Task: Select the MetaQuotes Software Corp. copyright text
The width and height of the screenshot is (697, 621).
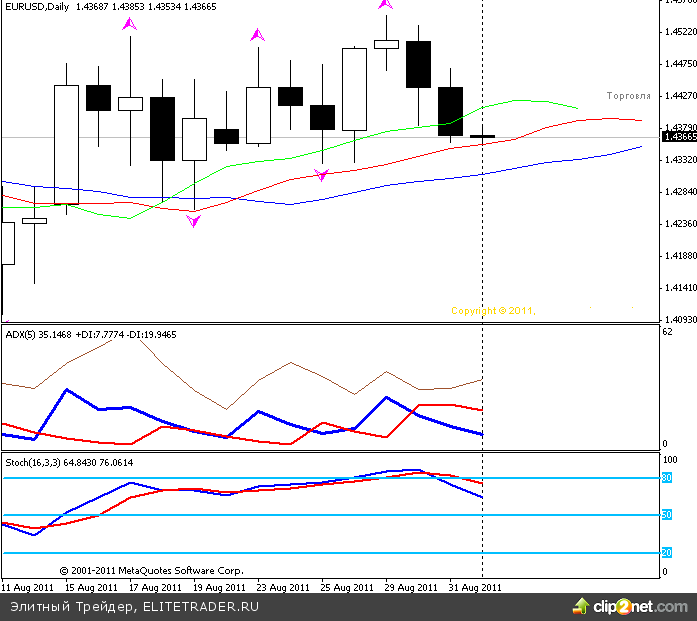Action: coord(151,571)
